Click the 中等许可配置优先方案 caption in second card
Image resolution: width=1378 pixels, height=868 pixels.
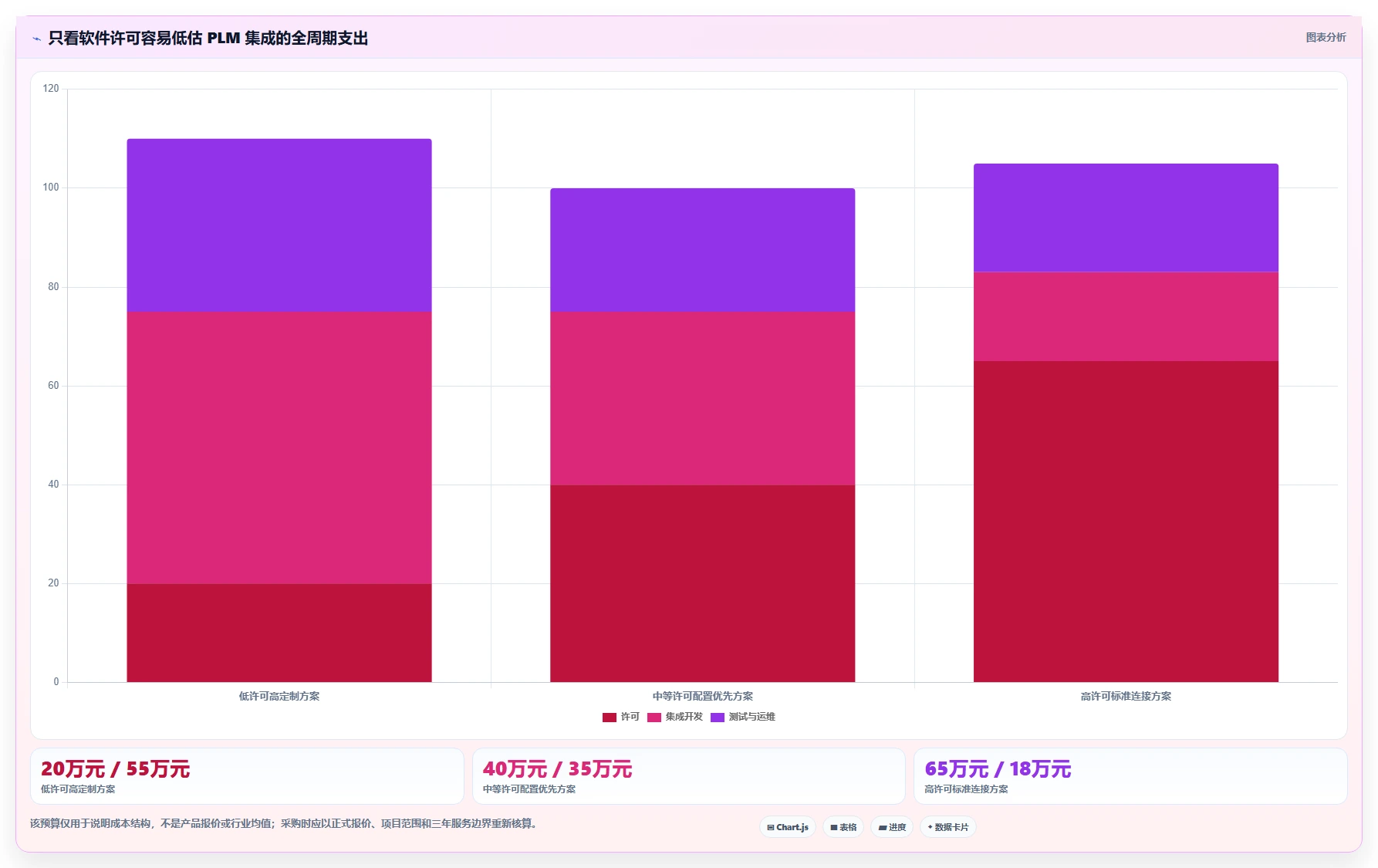529,789
